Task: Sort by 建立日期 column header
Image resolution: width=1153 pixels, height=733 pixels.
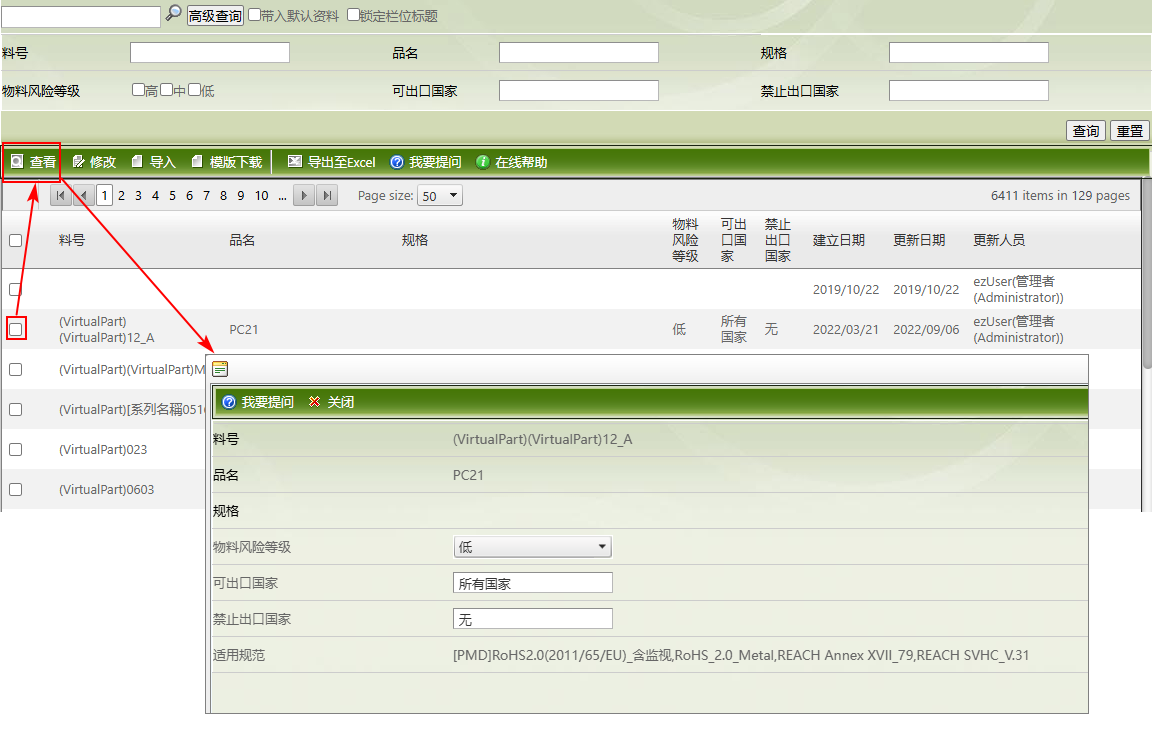Action: [838, 240]
